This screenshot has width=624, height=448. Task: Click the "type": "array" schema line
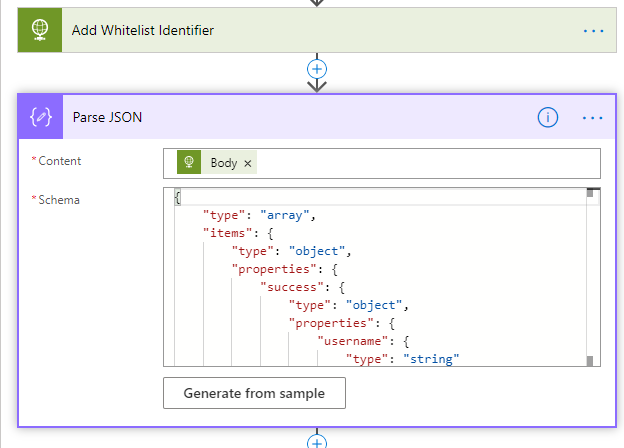(259, 215)
